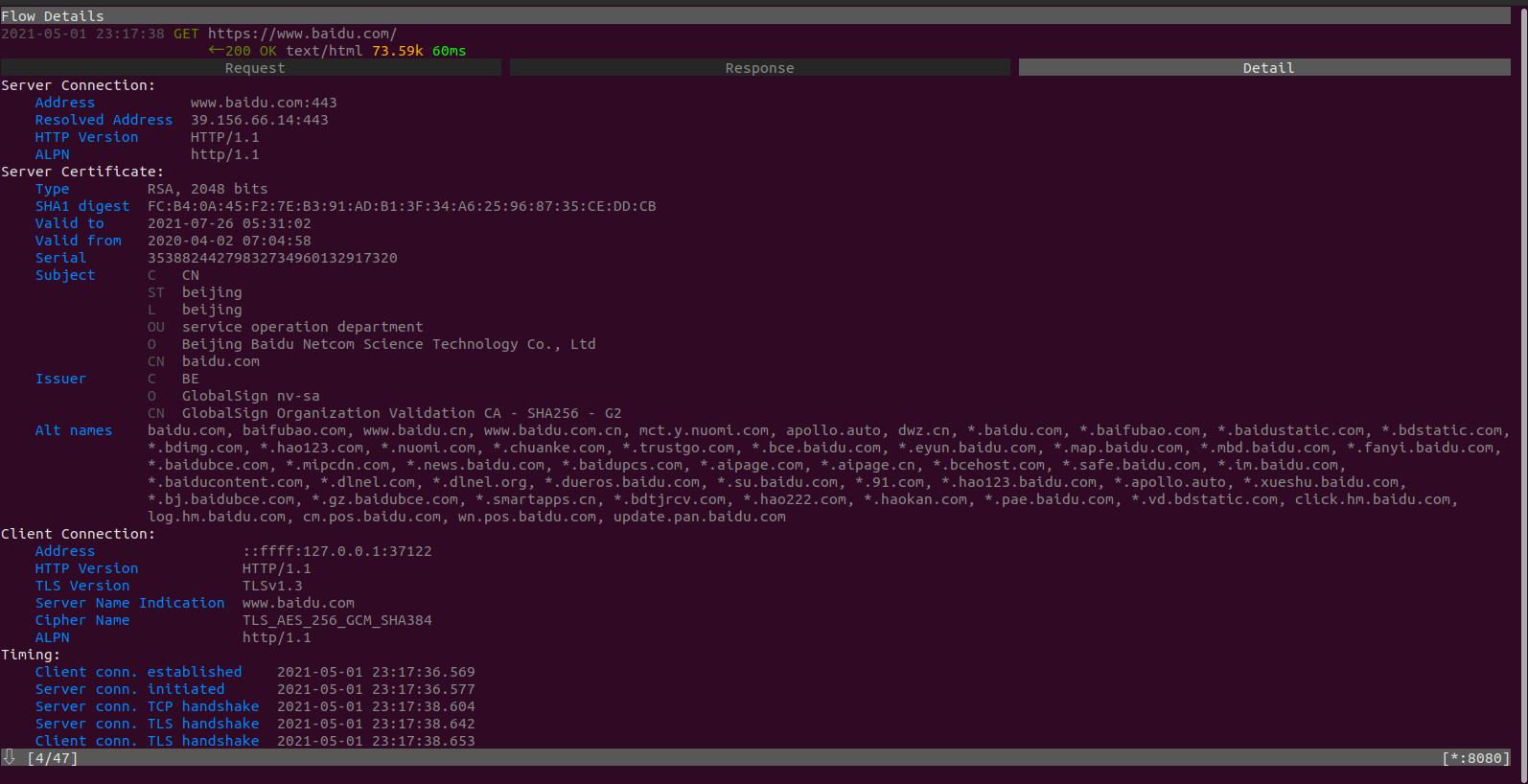Click client address ::ffff:127.0.0.1:37122

click(336, 551)
